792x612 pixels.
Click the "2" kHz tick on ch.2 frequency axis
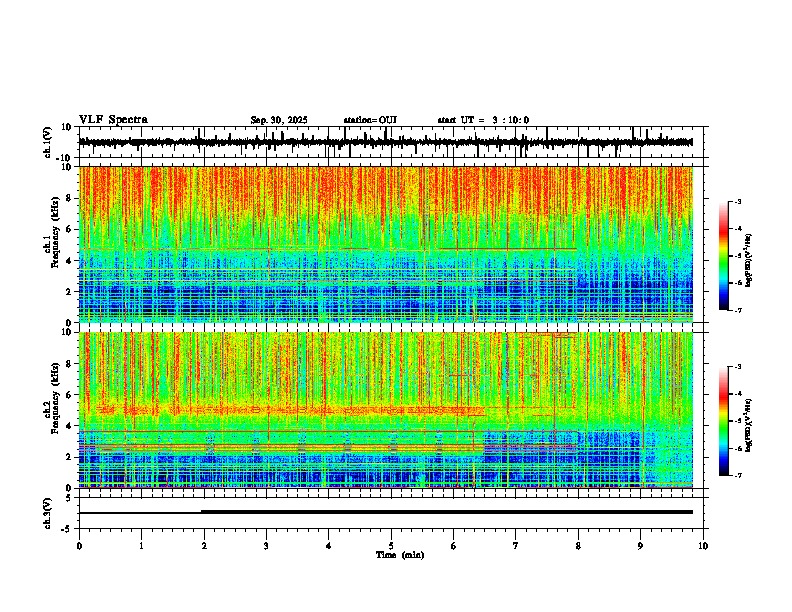tap(69, 457)
